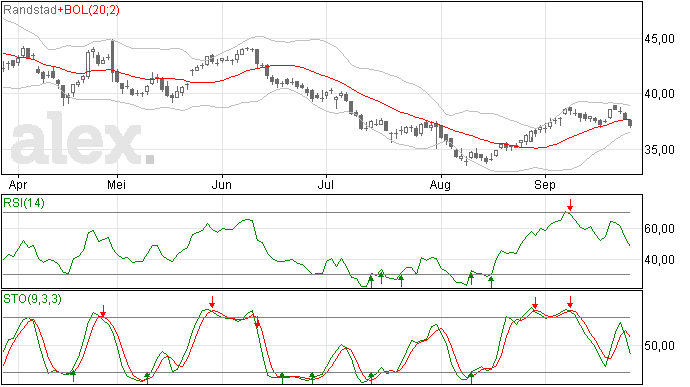Select the Aug month label
690x387 pixels.
(x=440, y=185)
